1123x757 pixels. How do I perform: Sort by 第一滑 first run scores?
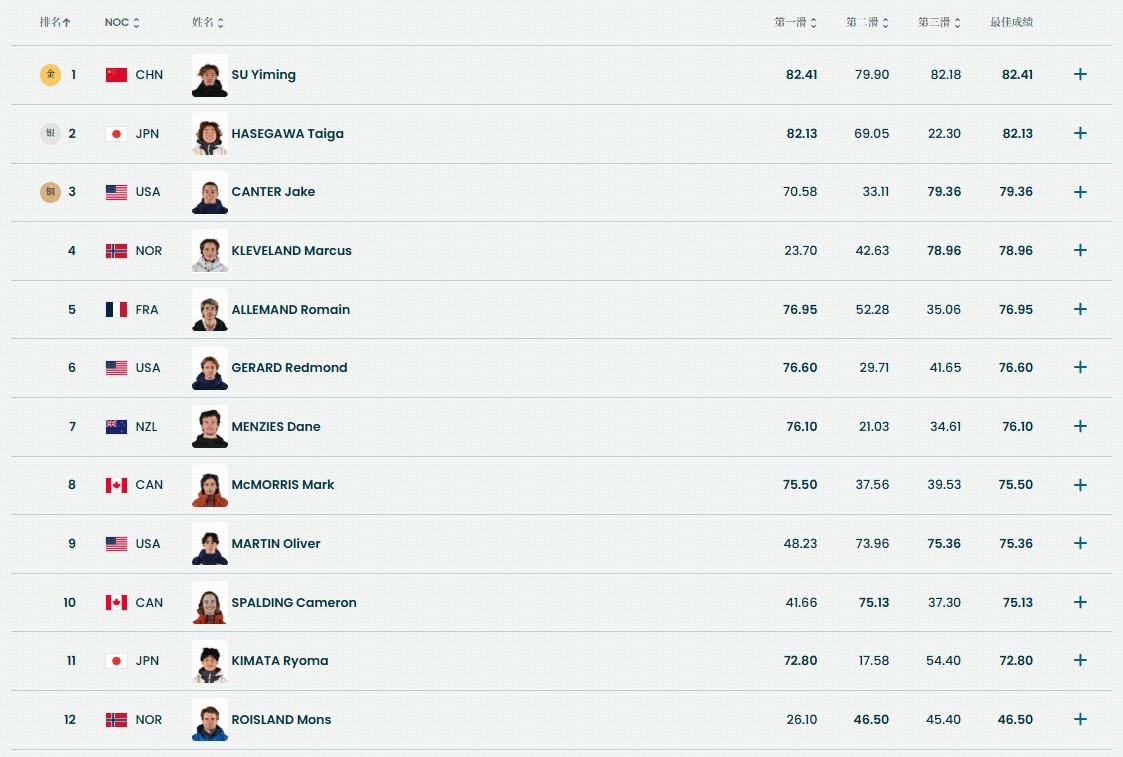click(796, 22)
